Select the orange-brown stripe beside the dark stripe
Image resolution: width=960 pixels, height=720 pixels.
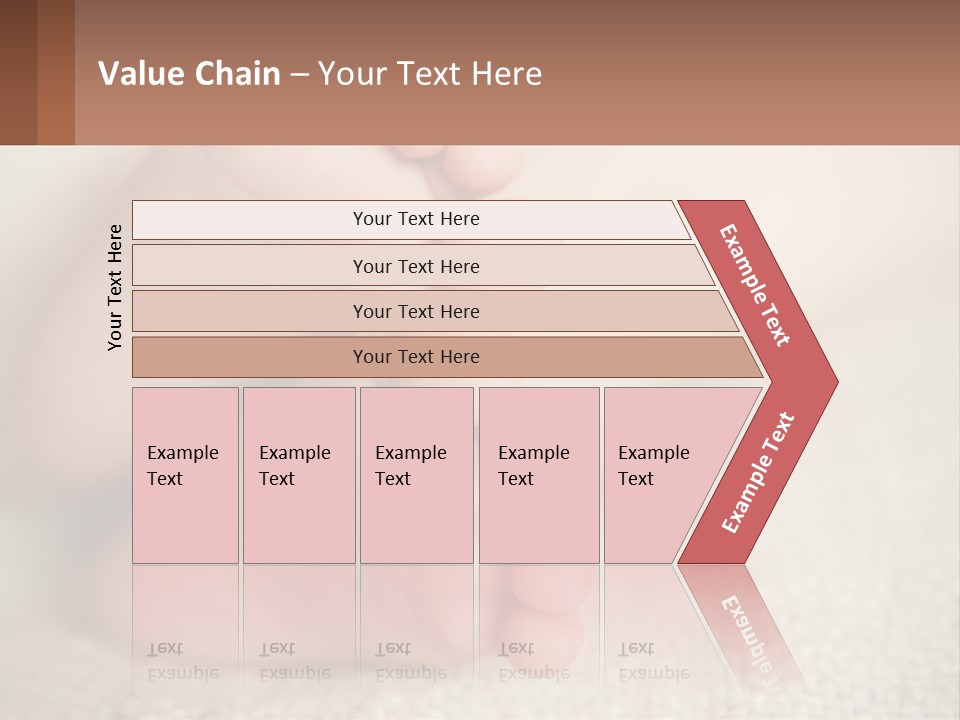click(56, 72)
